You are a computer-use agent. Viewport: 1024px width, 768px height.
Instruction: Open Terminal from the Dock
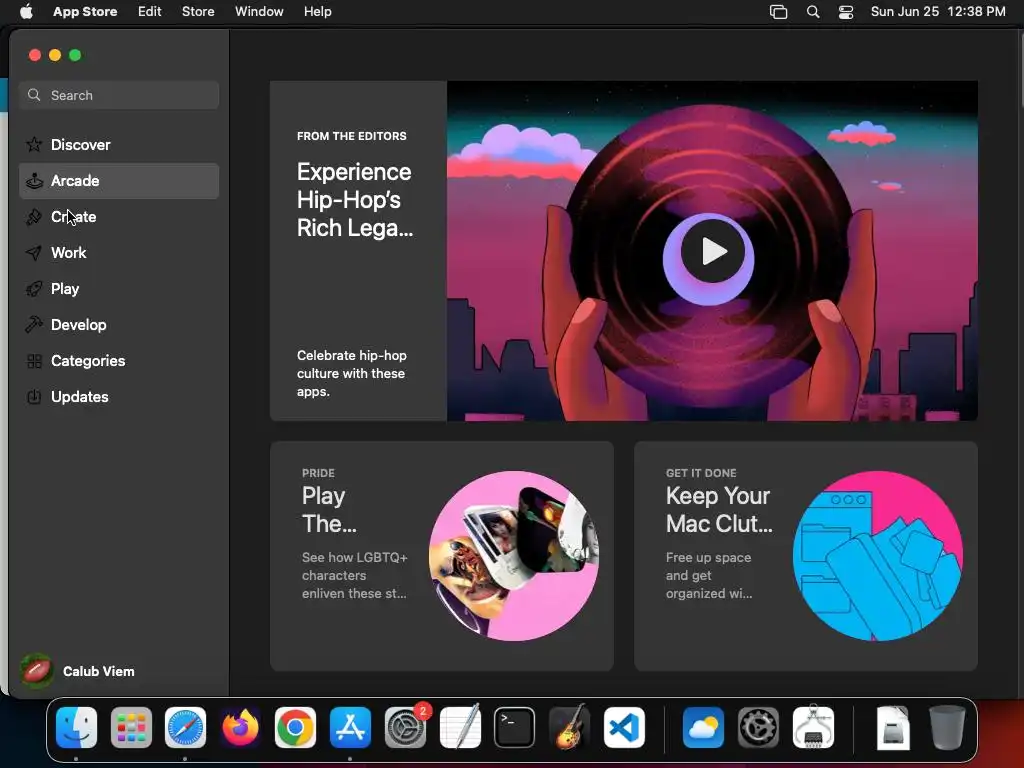tap(515, 727)
